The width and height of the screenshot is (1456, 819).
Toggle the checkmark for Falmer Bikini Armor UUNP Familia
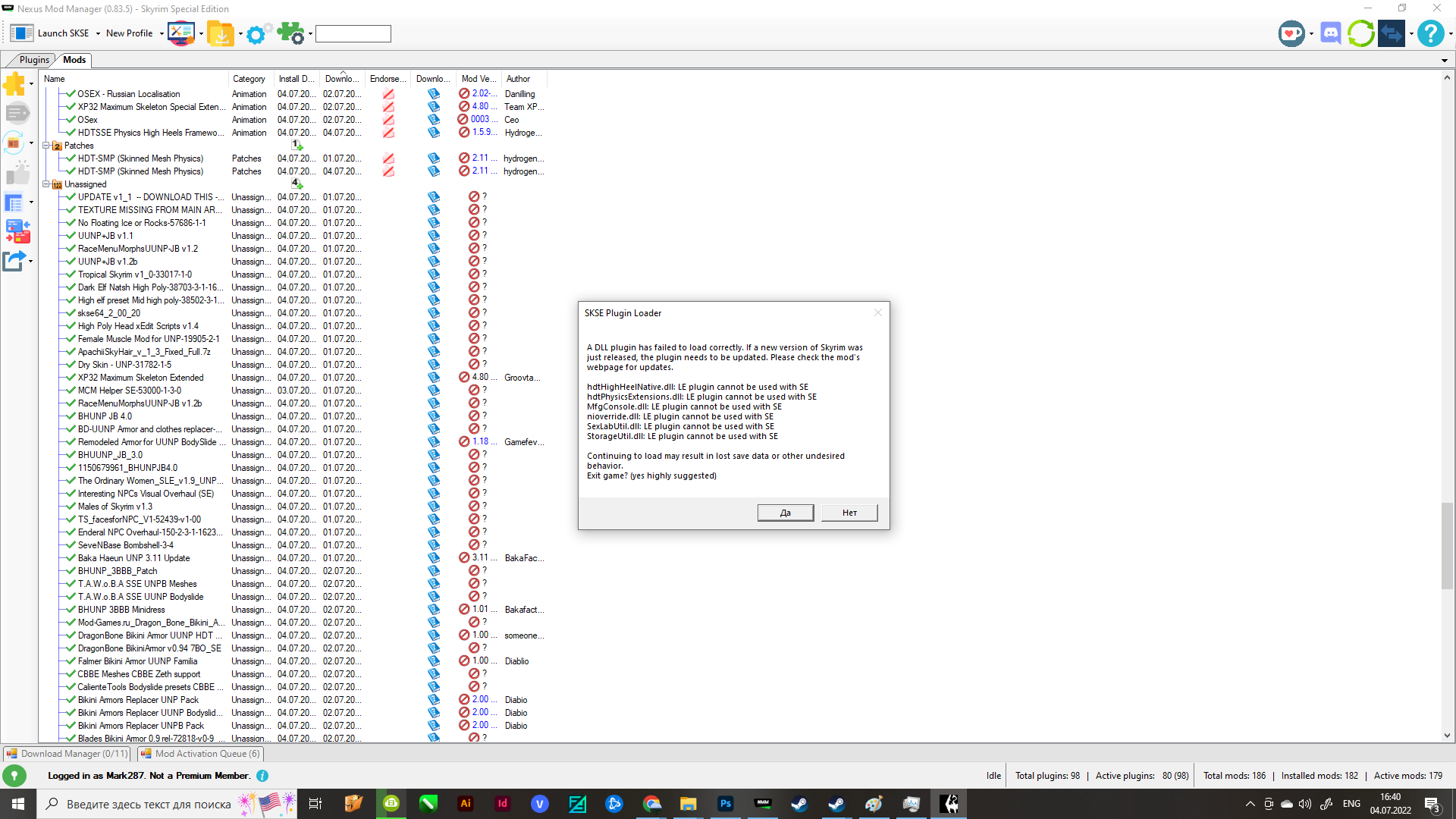click(x=71, y=661)
